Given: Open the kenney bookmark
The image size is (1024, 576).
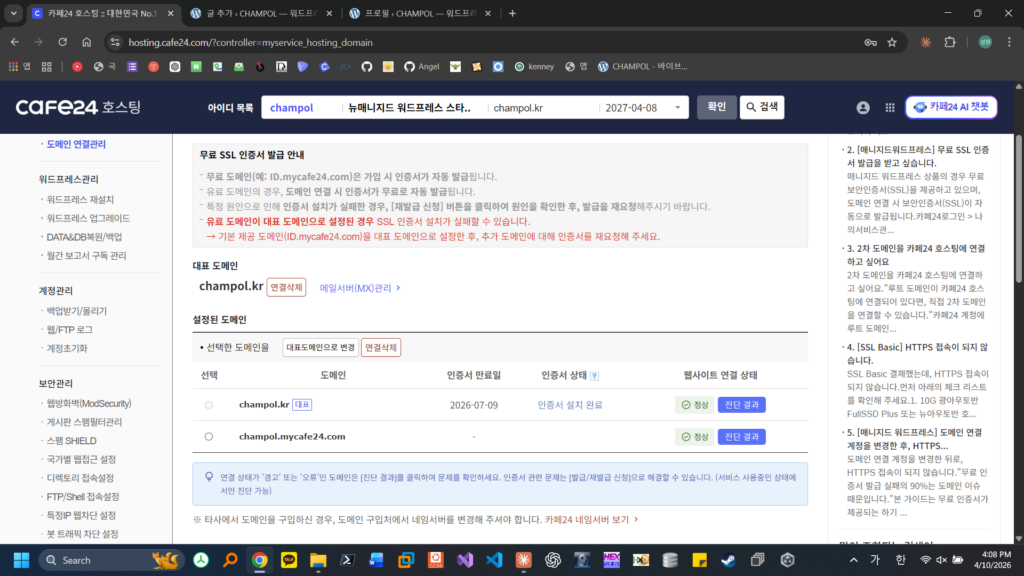Looking at the screenshot, I should [x=534, y=67].
